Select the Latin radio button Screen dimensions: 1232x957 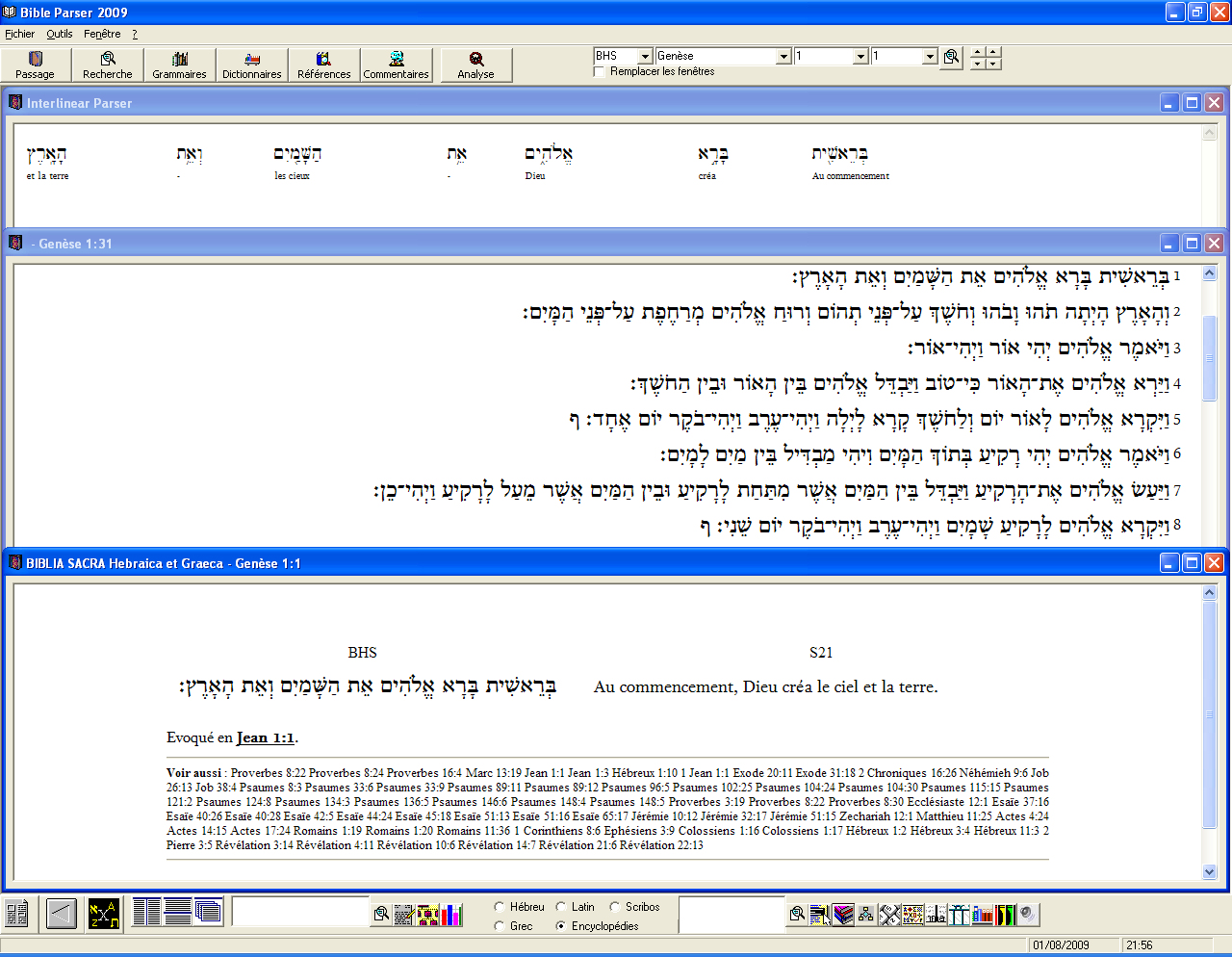point(561,907)
